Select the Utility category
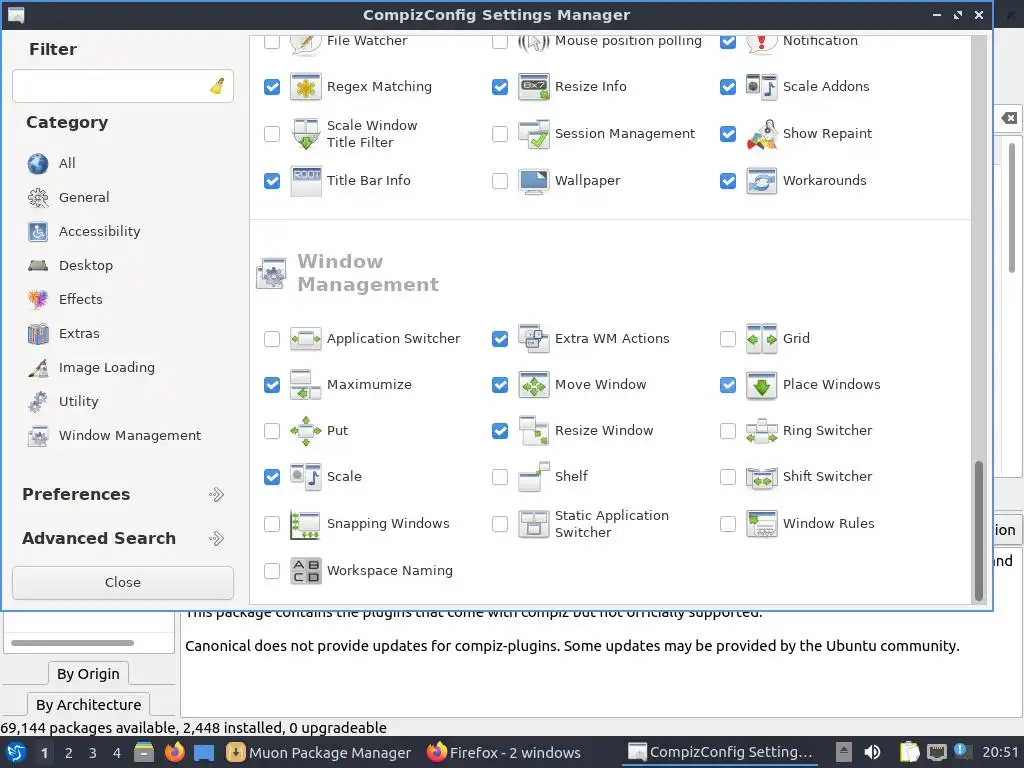The image size is (1024, 768). (63, 402)
